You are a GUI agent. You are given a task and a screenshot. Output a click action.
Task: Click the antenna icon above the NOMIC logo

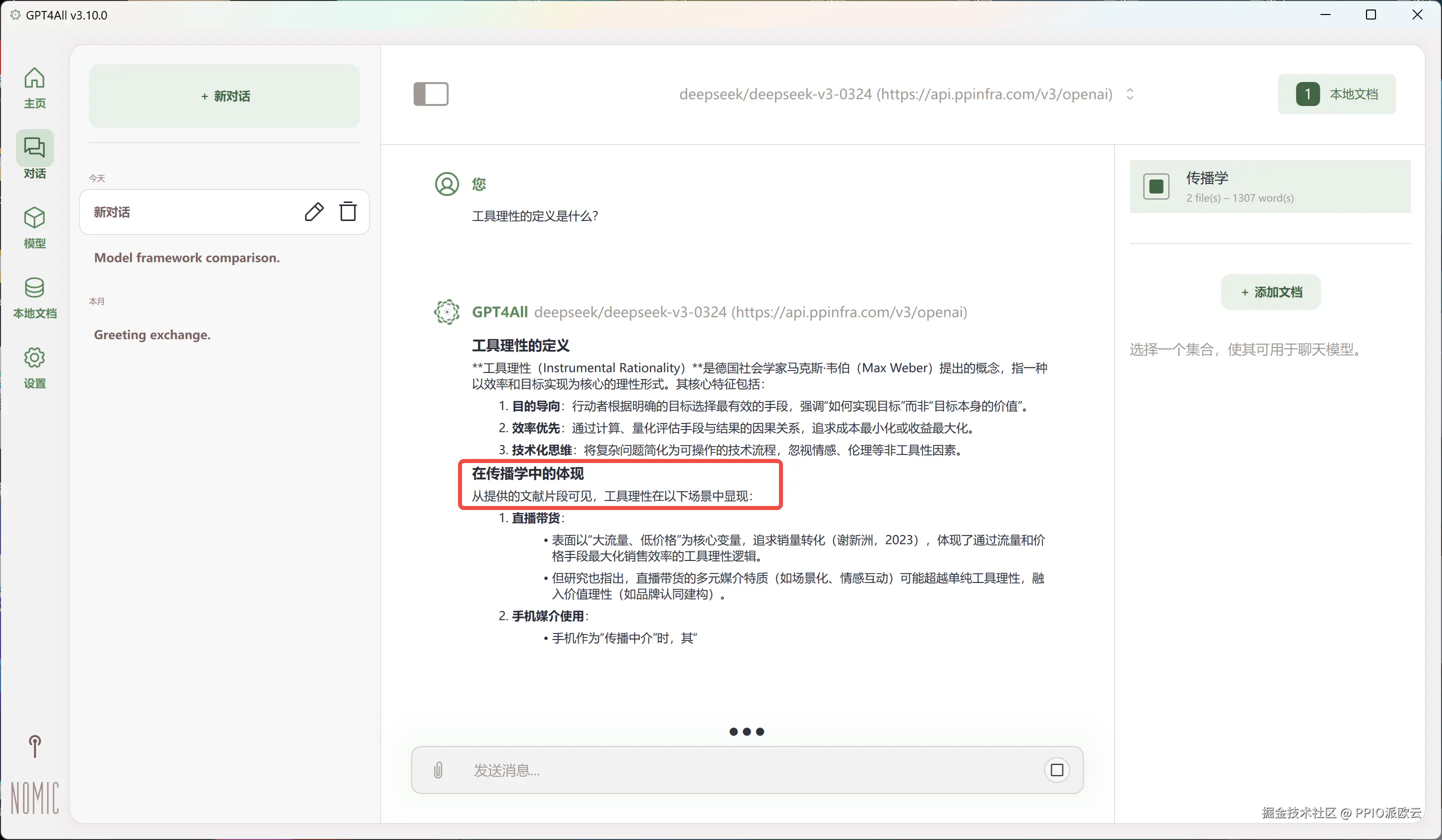[x=34, y=745]
